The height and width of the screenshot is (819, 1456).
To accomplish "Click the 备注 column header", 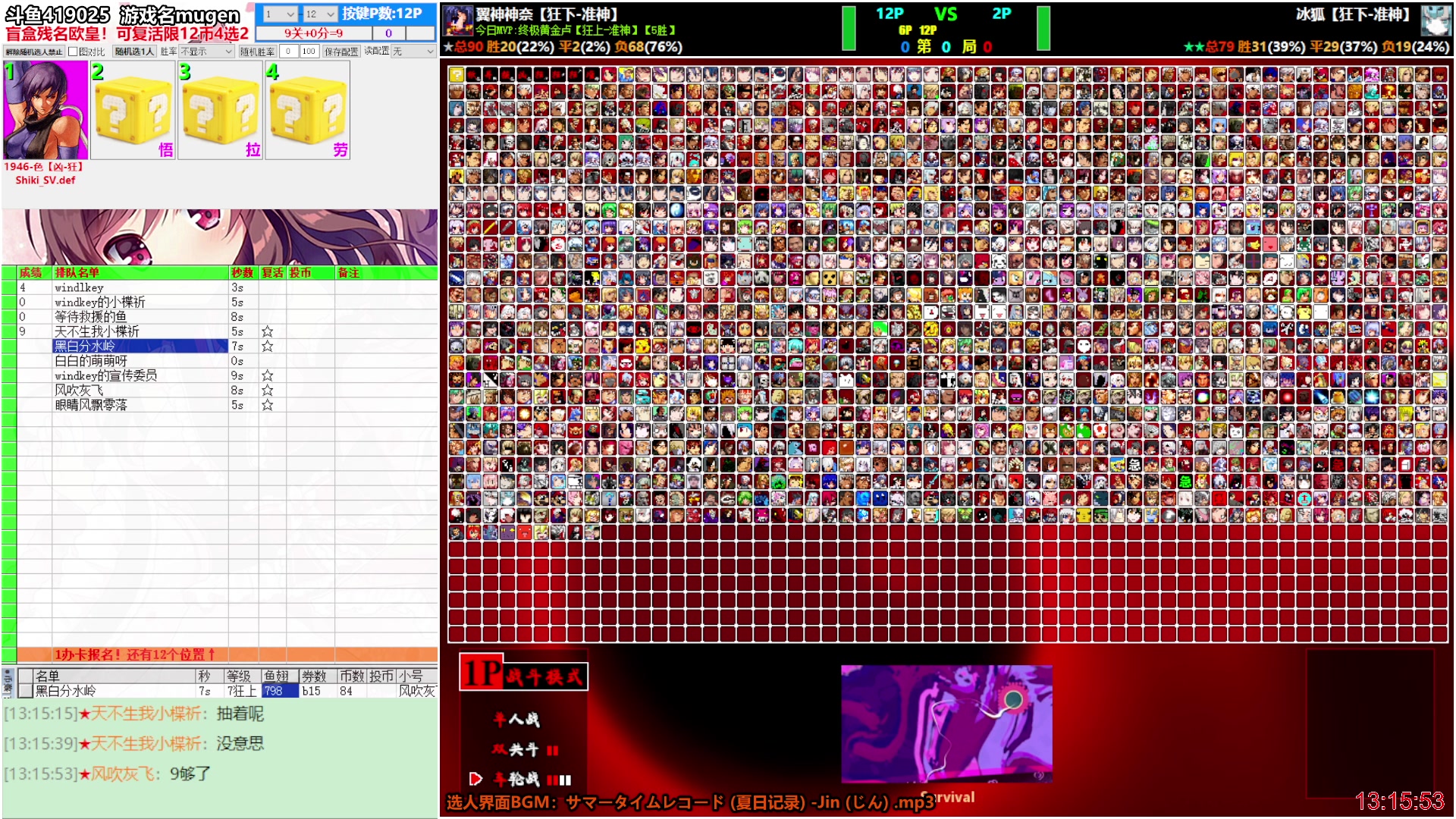I will click(386, 272).
